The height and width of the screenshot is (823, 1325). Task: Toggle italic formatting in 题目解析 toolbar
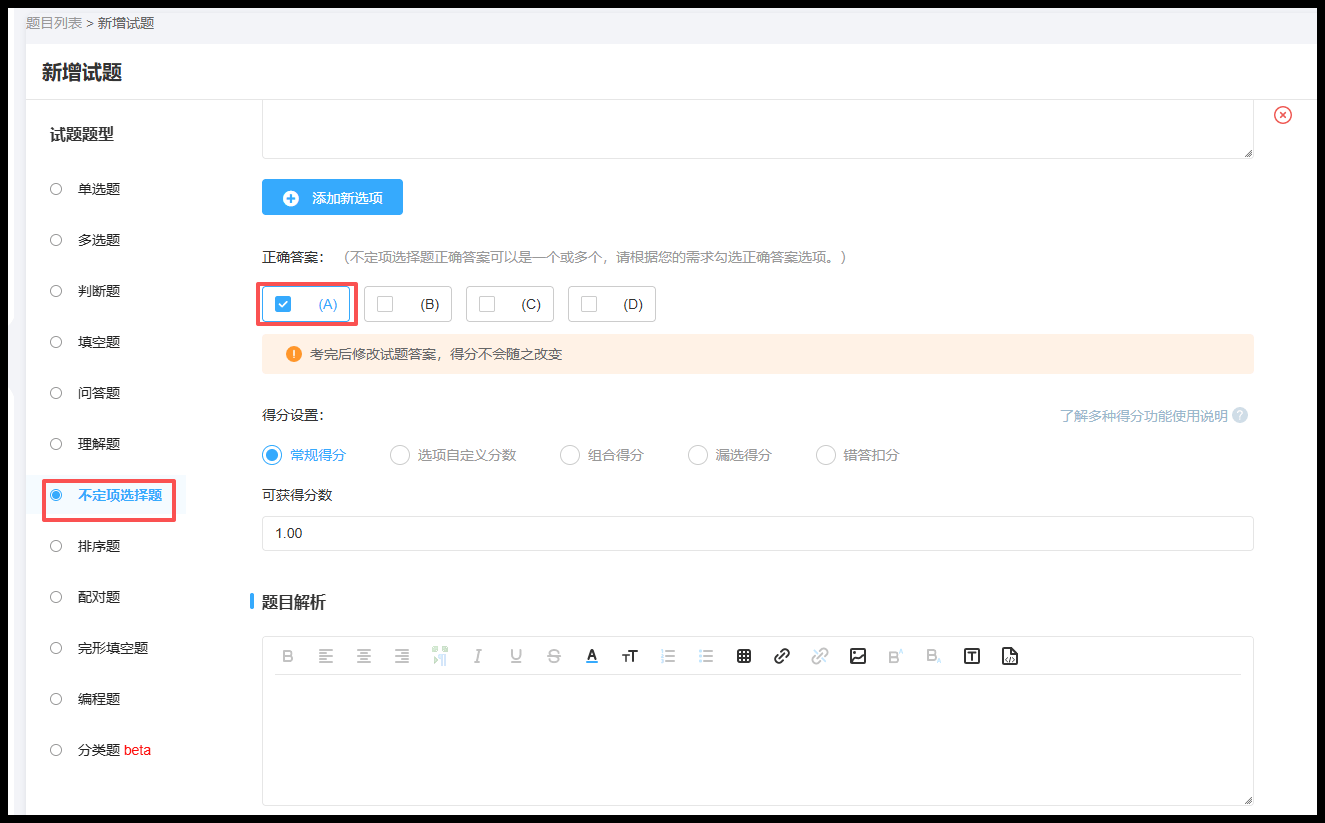pos(478,656)
